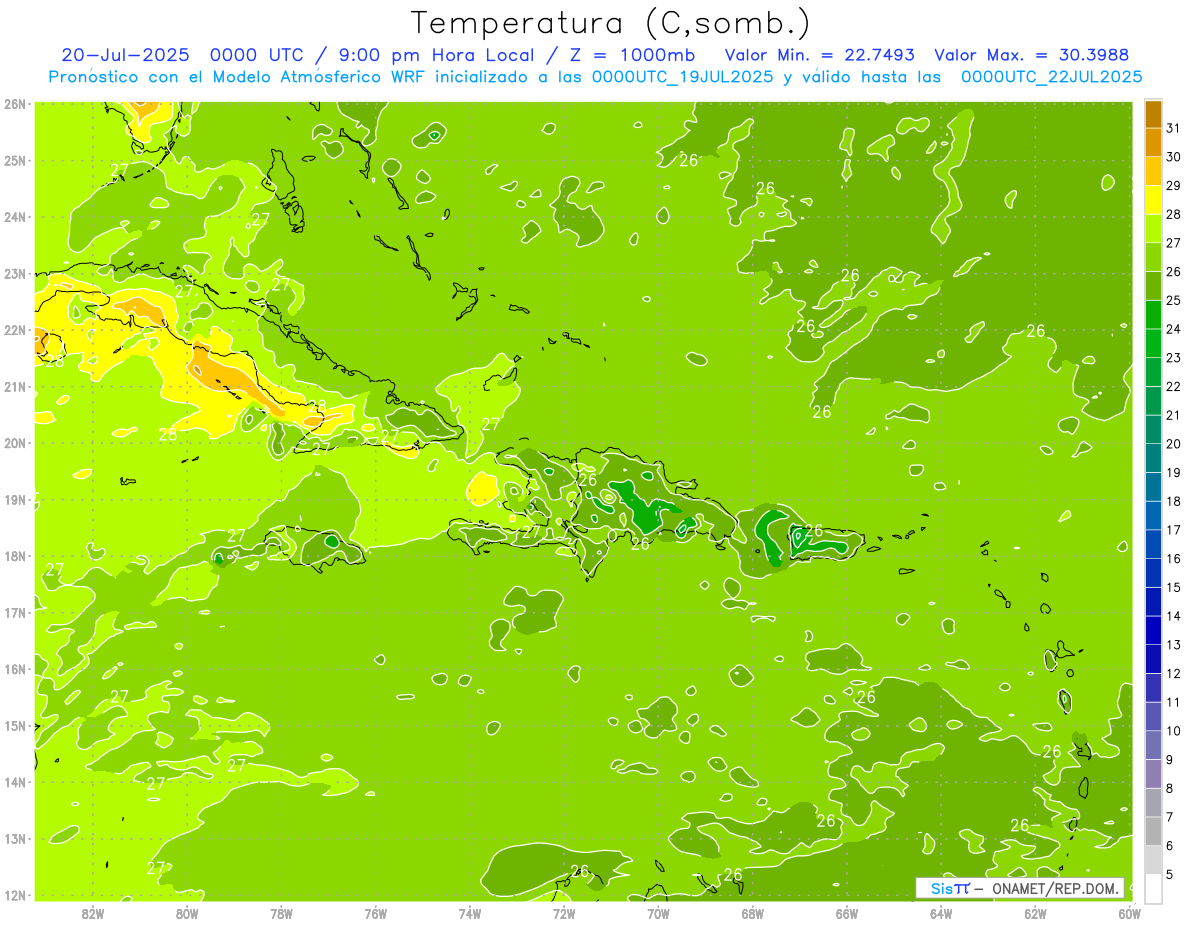The width and height of the screenshot is (1200, 927).
Task: Click the 26N latitude axis label
Action: [x=15, y=104]
